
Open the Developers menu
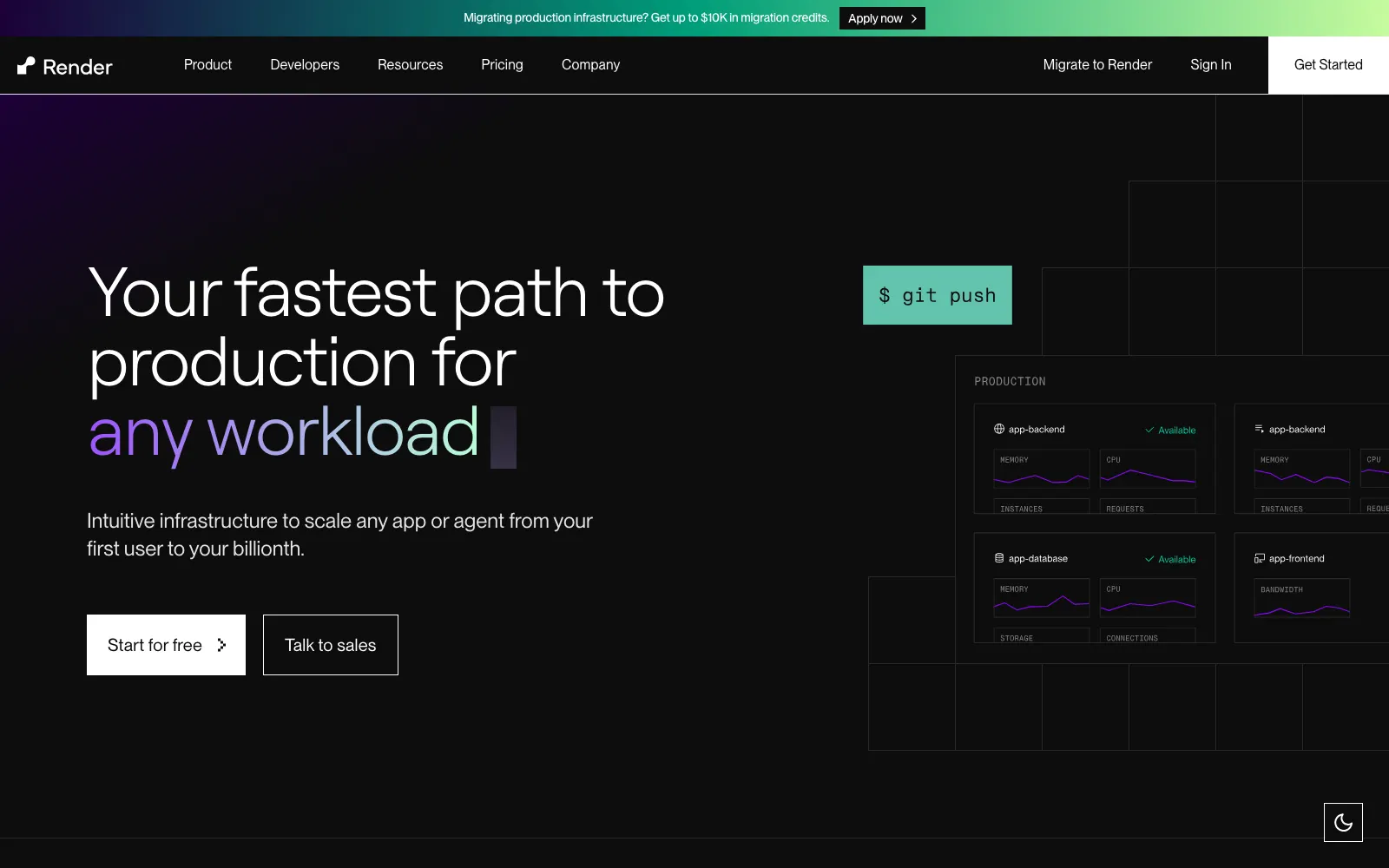305,64
